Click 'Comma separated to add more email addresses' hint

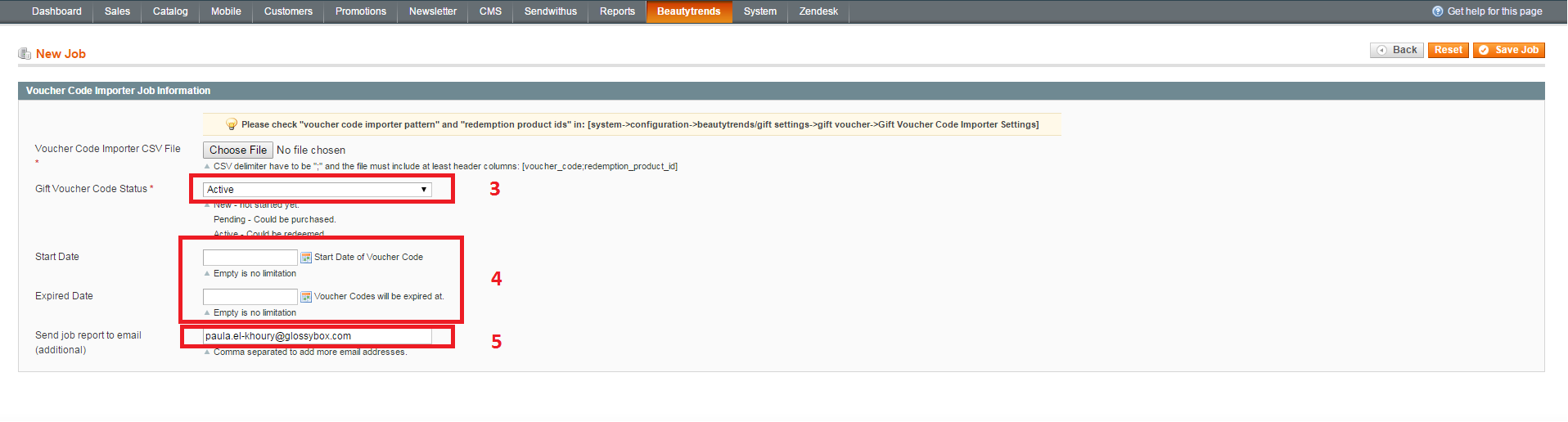tap(310, 352)
